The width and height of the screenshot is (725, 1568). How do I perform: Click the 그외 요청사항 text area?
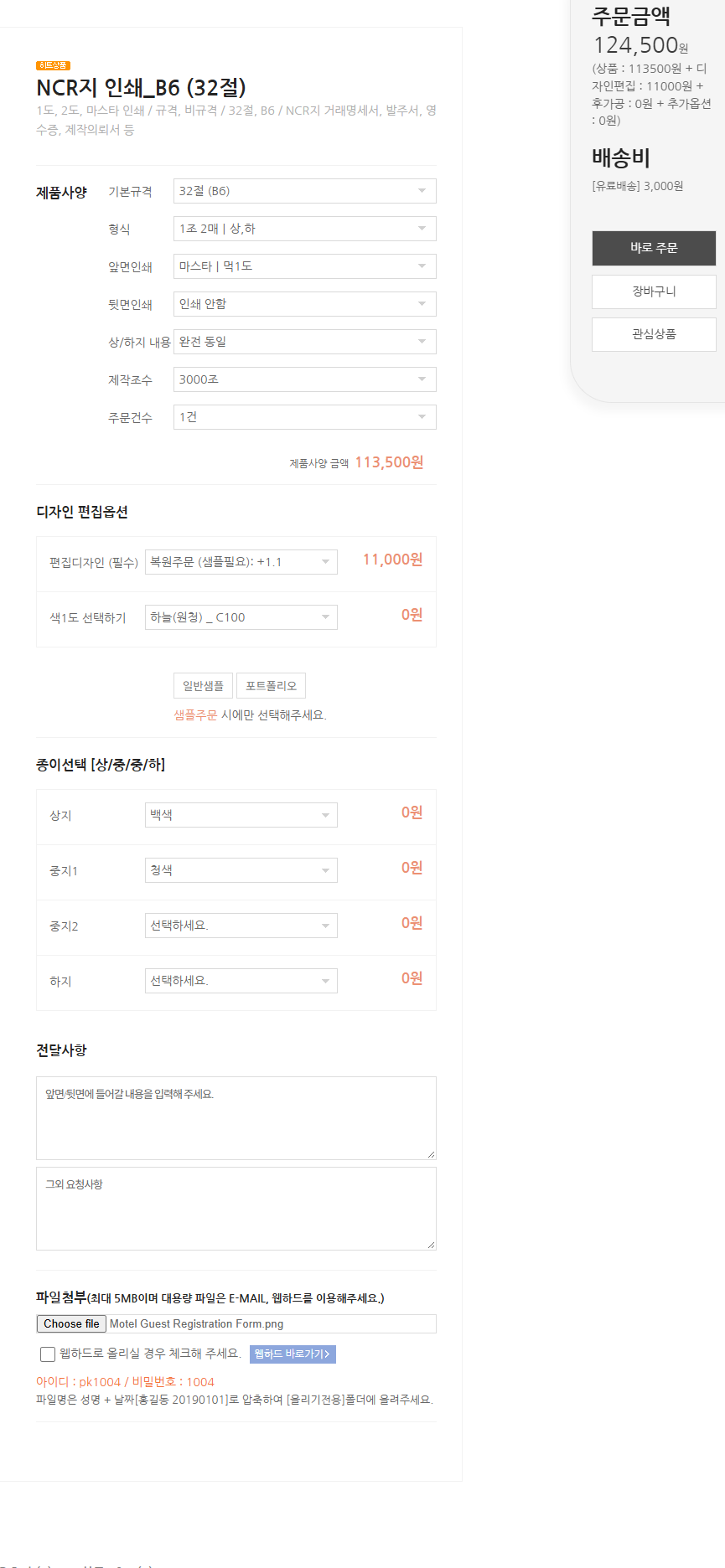(236, 1209)
